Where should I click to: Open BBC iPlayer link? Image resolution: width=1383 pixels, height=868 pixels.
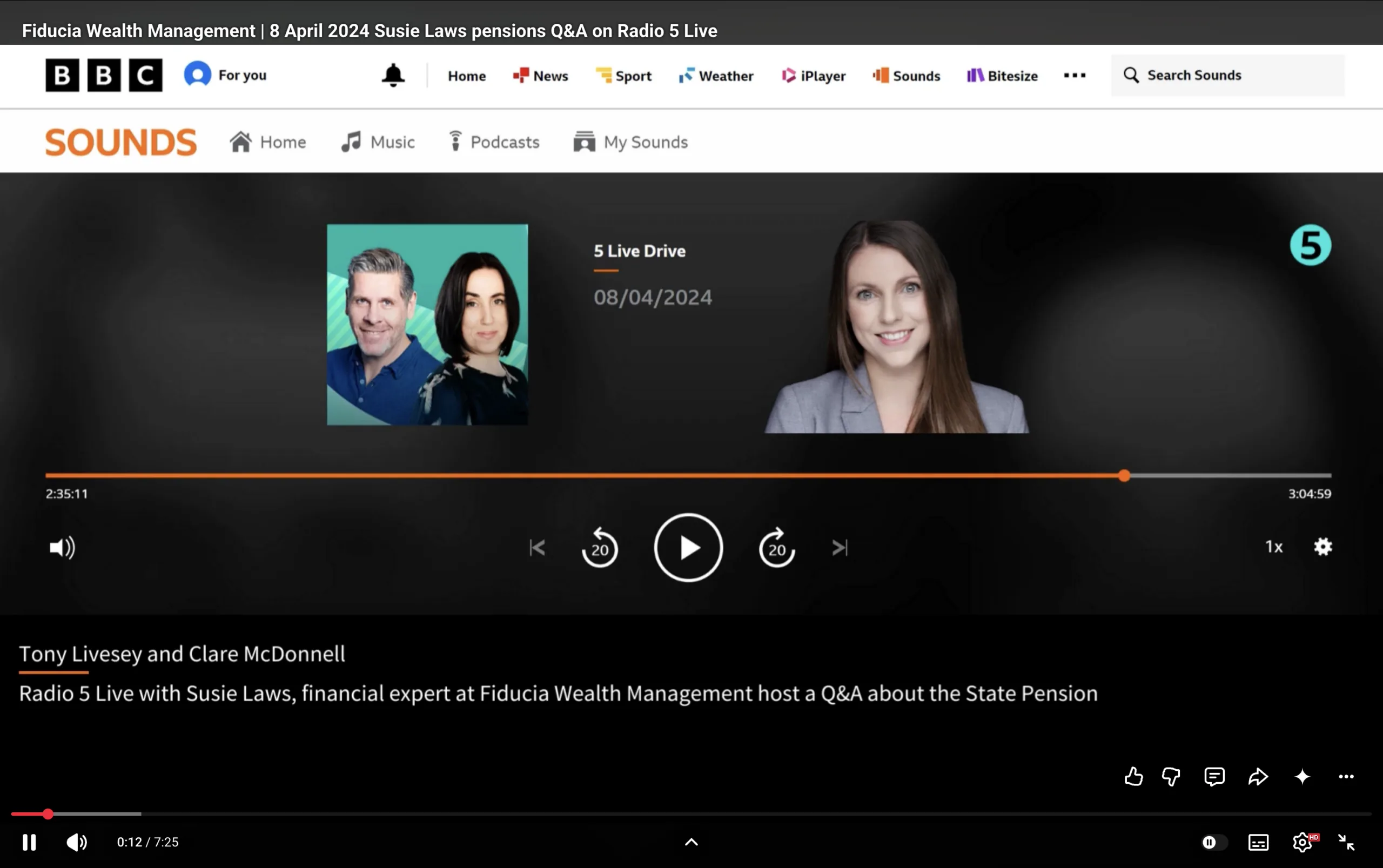point(814,76)
